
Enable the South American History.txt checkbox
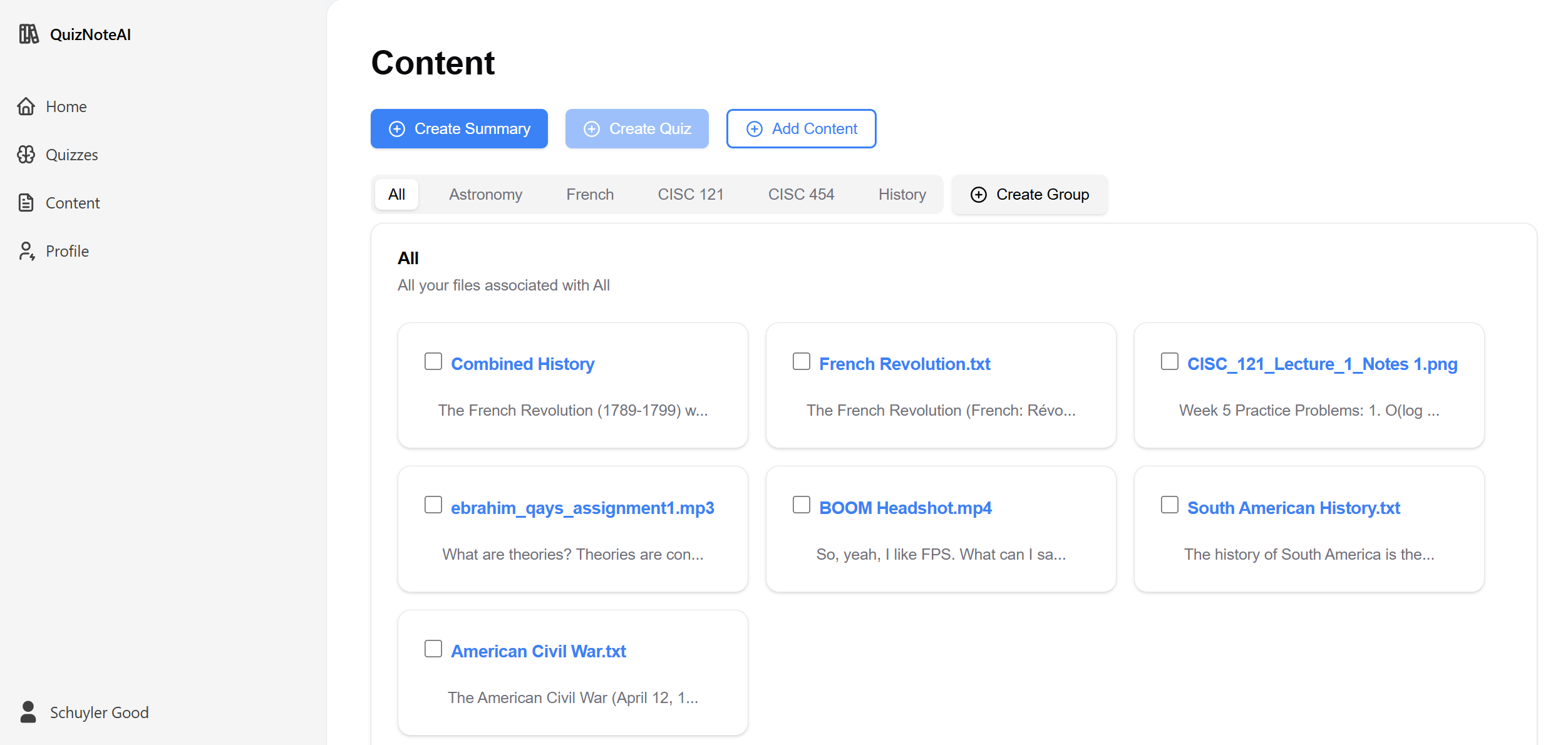pos(1170,505)
